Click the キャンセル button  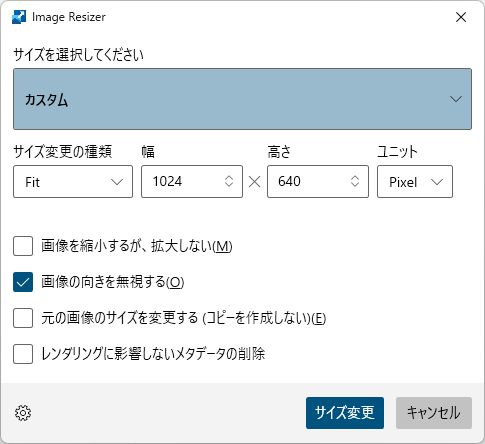tap(434, 413)
